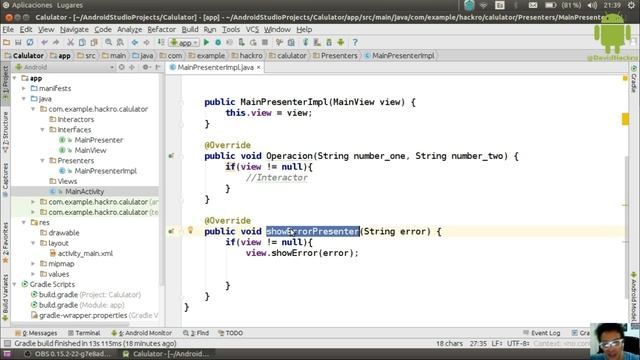Open the TODO tool window

pyautogui.click(x=230, y=333)
